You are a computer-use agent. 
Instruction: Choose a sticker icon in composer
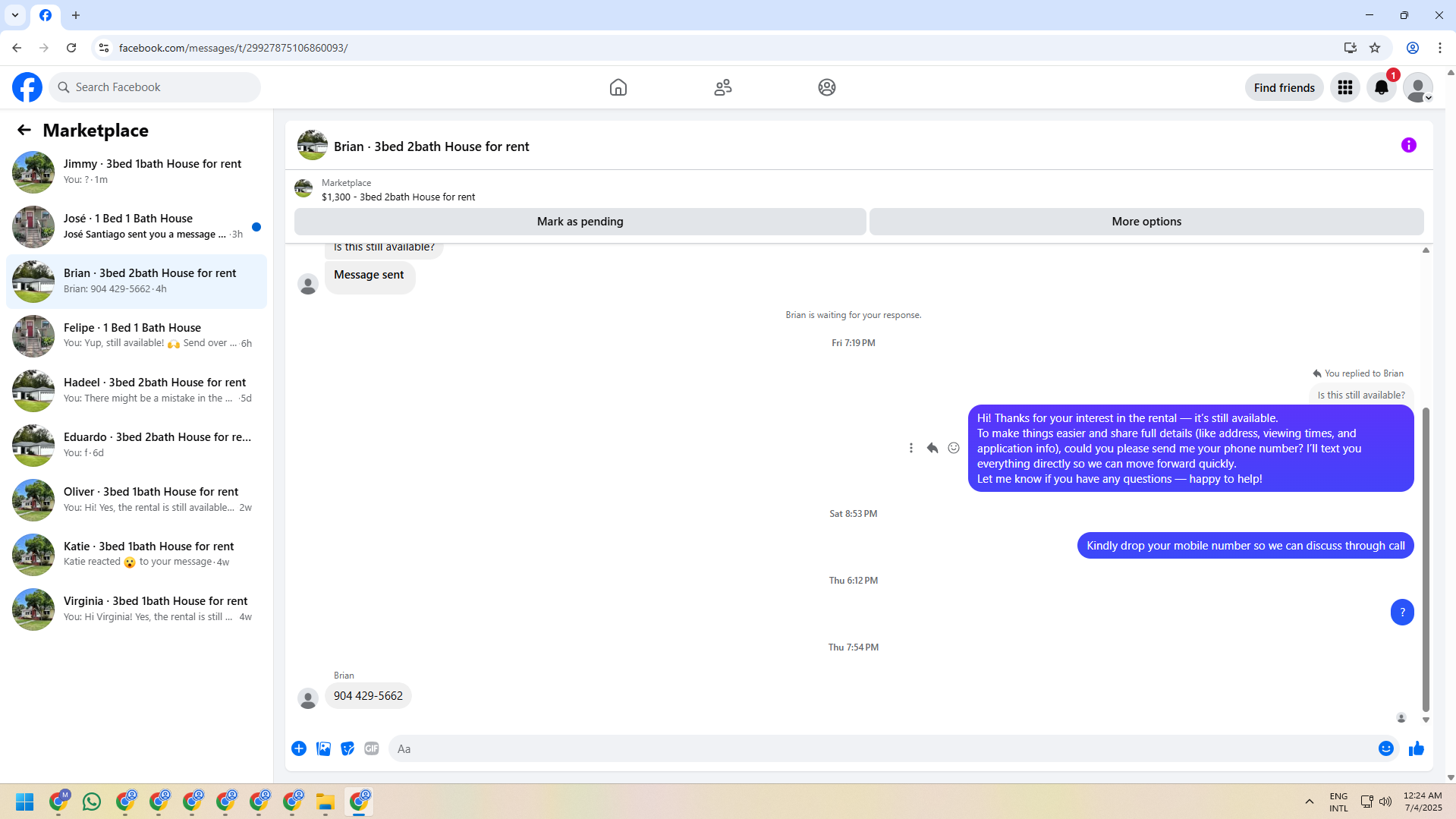click(347, 748)
